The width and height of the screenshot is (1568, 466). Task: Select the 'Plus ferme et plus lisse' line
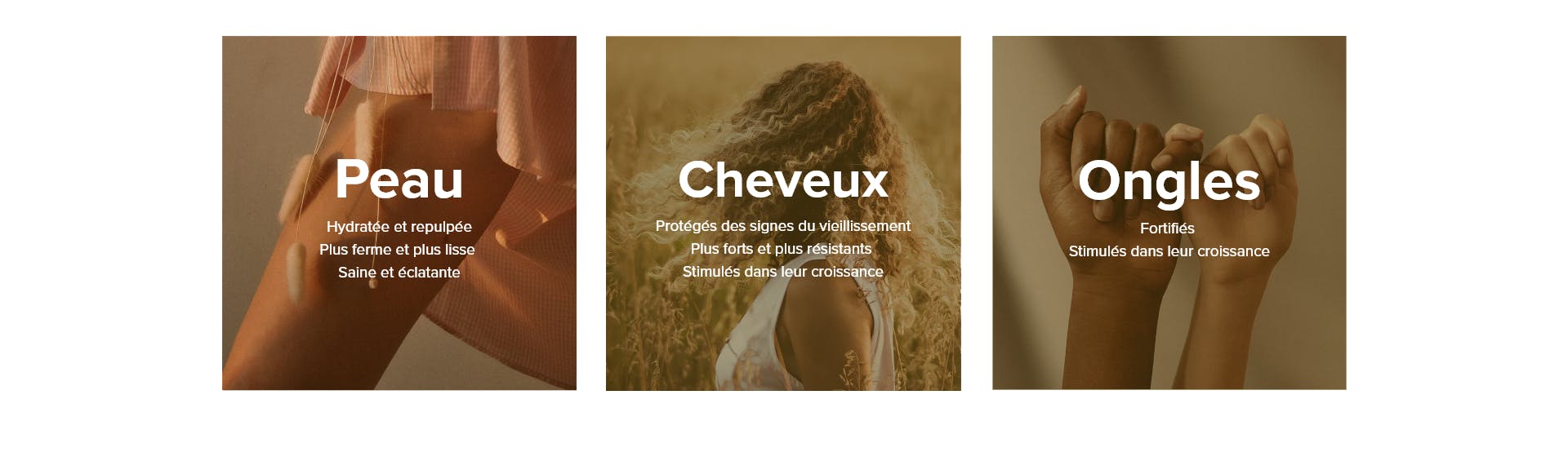pyautogui.click(x=397, y=250)
